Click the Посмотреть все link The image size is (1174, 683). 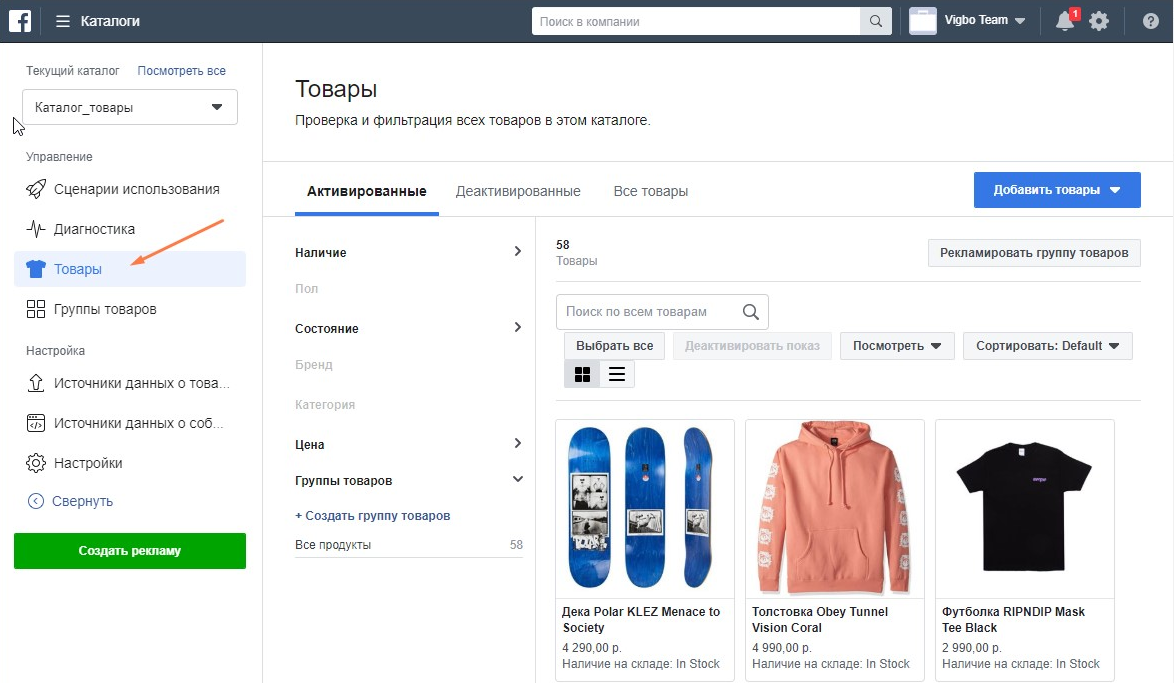[x=181, y=70]
